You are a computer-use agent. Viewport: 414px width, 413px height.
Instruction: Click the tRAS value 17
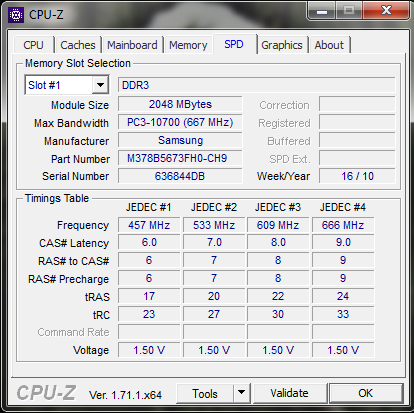[x=149, y=296]
